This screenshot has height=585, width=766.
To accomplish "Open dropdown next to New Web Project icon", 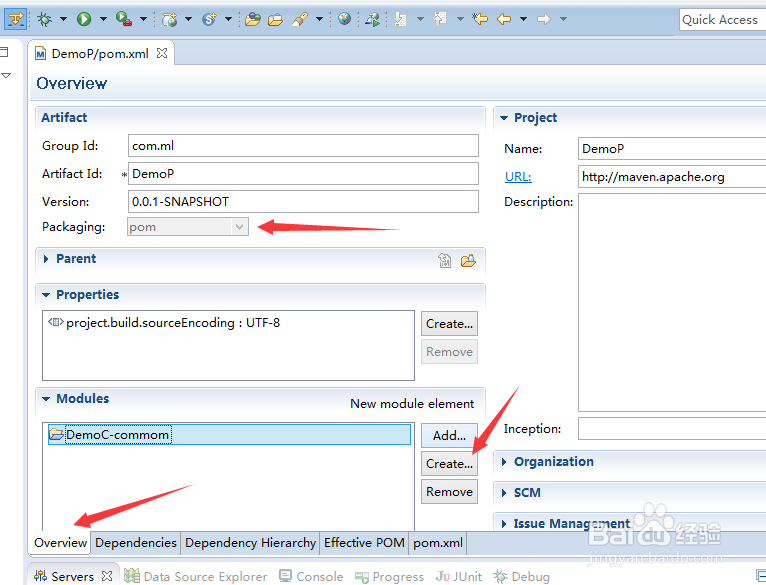I will (188, 19).
